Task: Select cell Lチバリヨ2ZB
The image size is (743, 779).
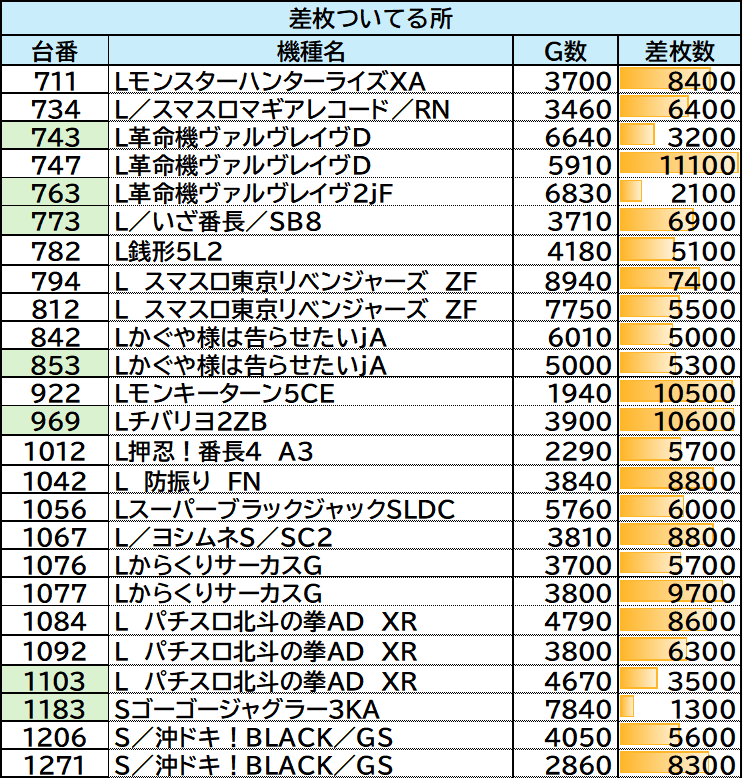Action: click(x=310, y=420)
